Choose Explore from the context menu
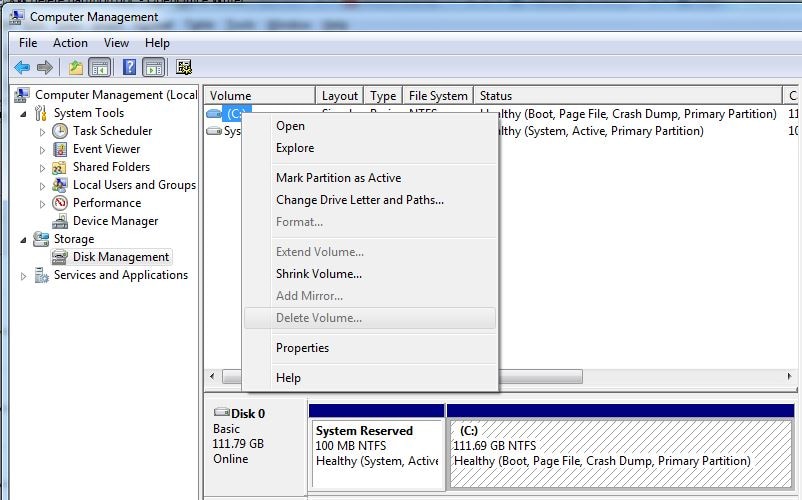The width and height of the screenshot is (802, 500). 369,148
